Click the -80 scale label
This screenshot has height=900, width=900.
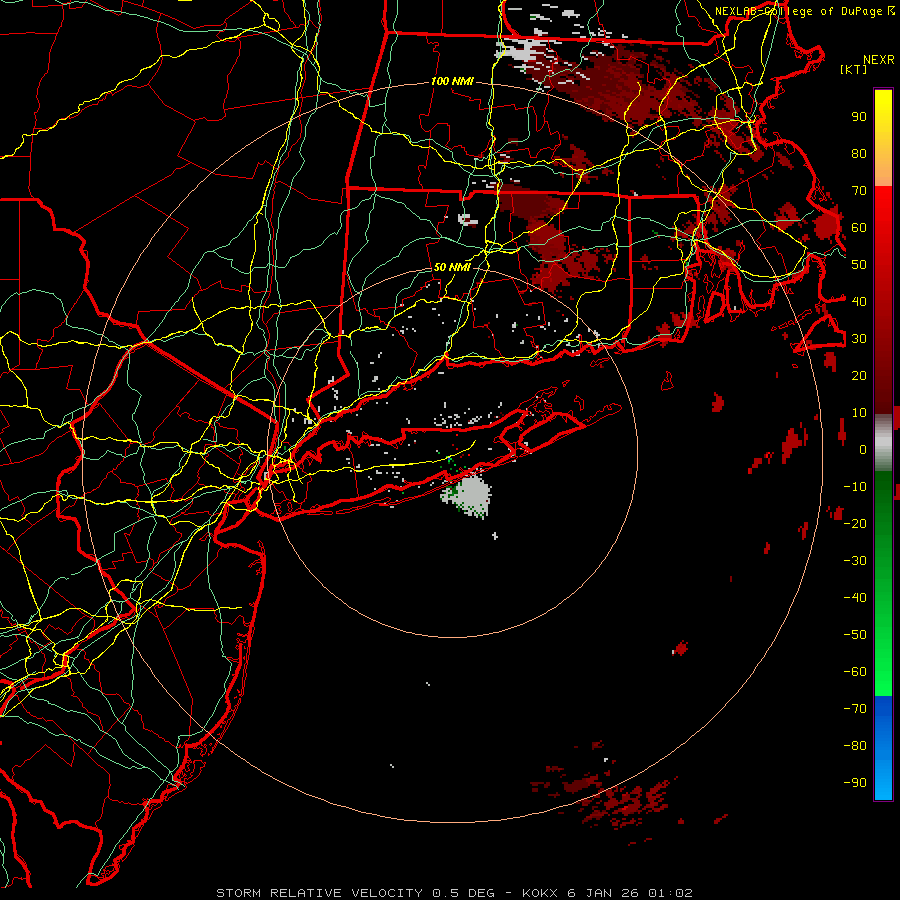pos(855,746)
